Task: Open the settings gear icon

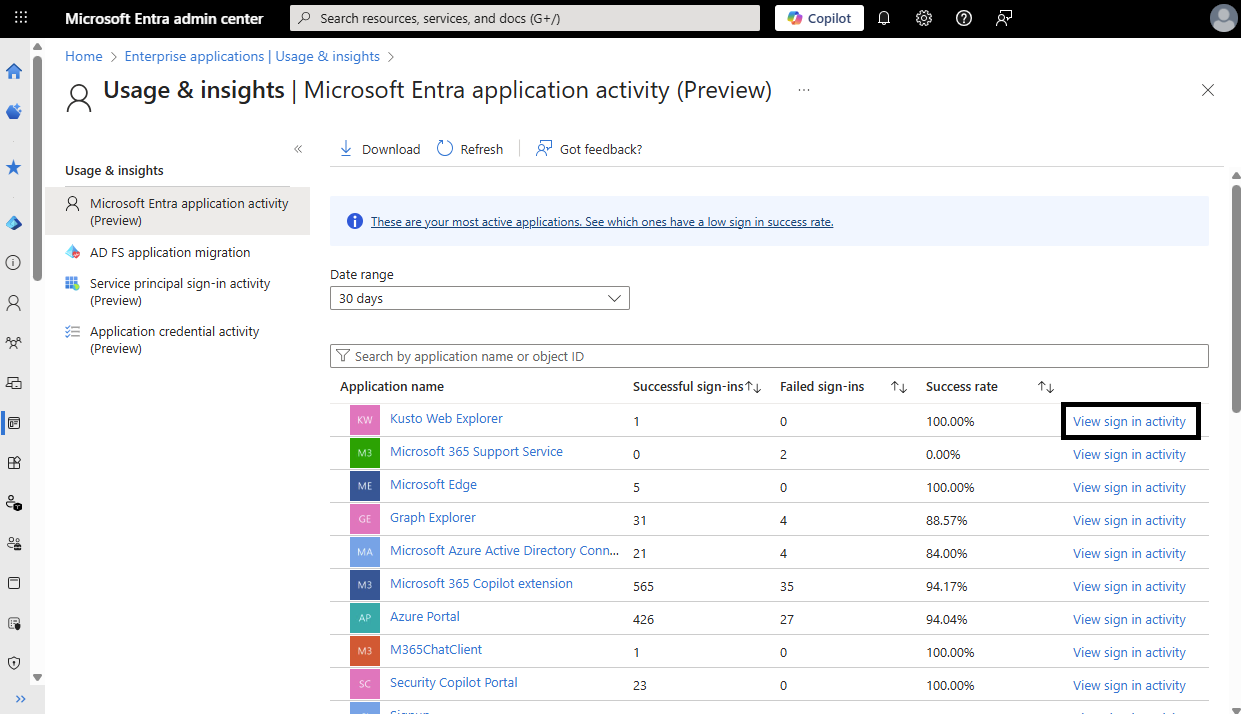Action: click(924, 18)
